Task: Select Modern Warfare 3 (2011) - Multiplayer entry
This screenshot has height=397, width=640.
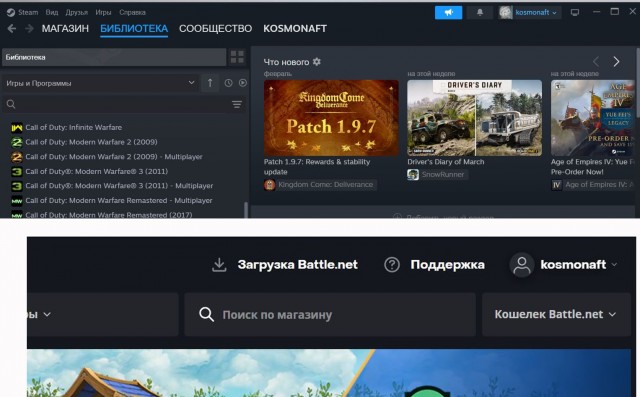Action: click(x=119, y=186)
